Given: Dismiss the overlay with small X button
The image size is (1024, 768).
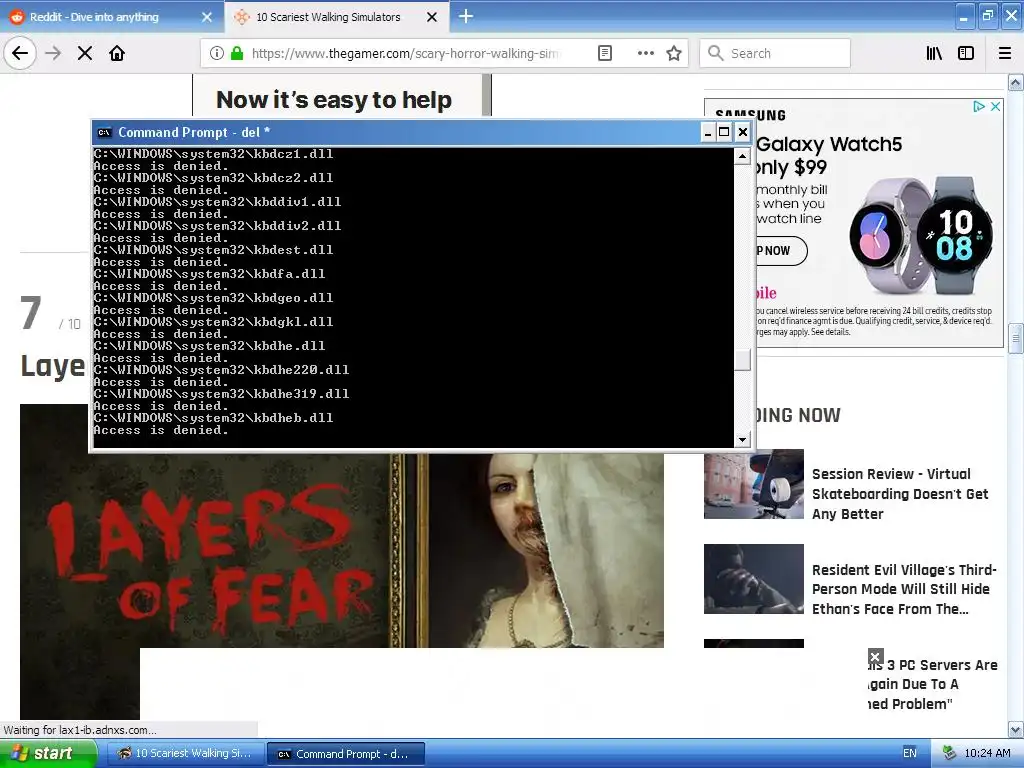Looking at the screenshot, I should [876, 656].
